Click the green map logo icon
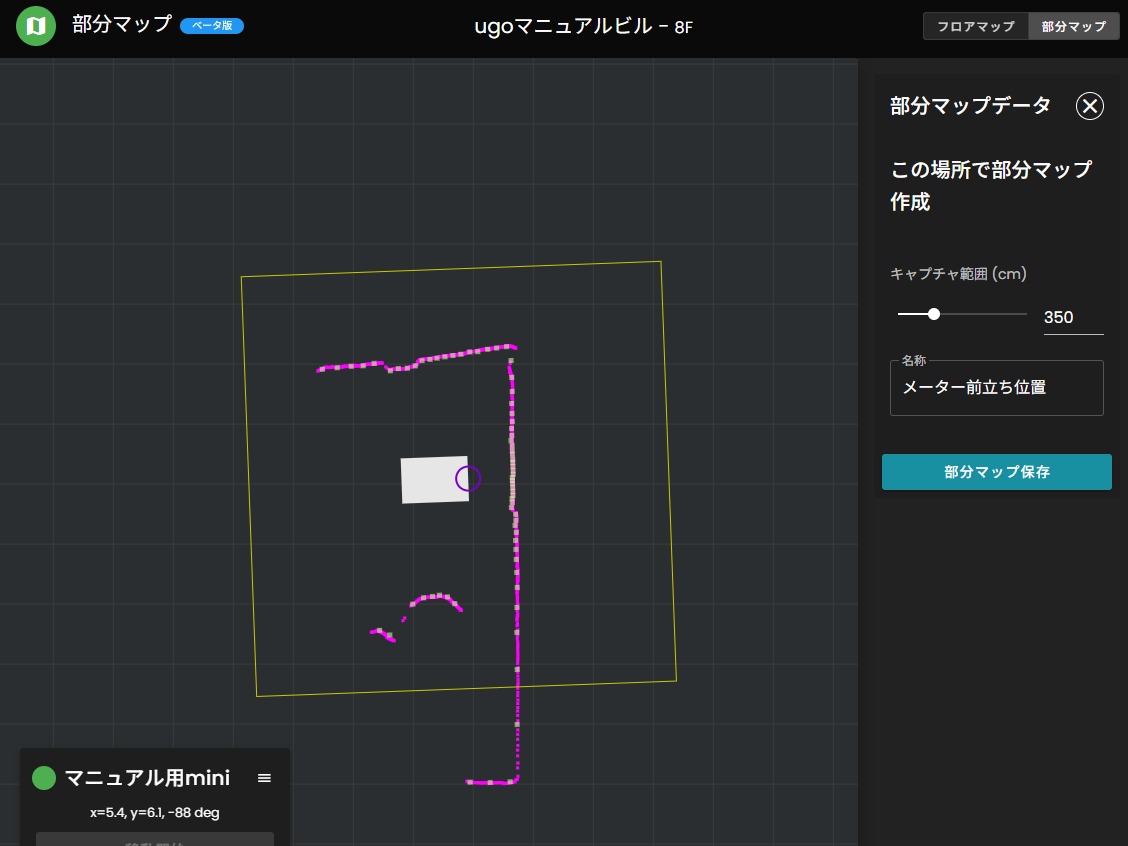Screen dimensions: 1128x846 pyautogui.click(x=36, y=26)
